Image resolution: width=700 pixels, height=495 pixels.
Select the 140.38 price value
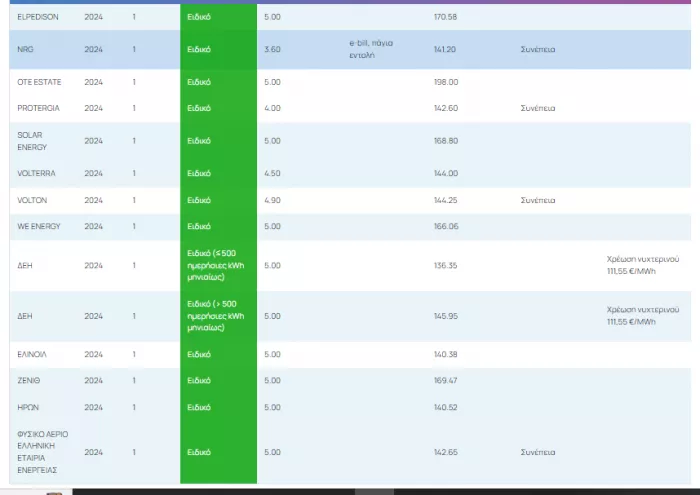click(446, 354)
